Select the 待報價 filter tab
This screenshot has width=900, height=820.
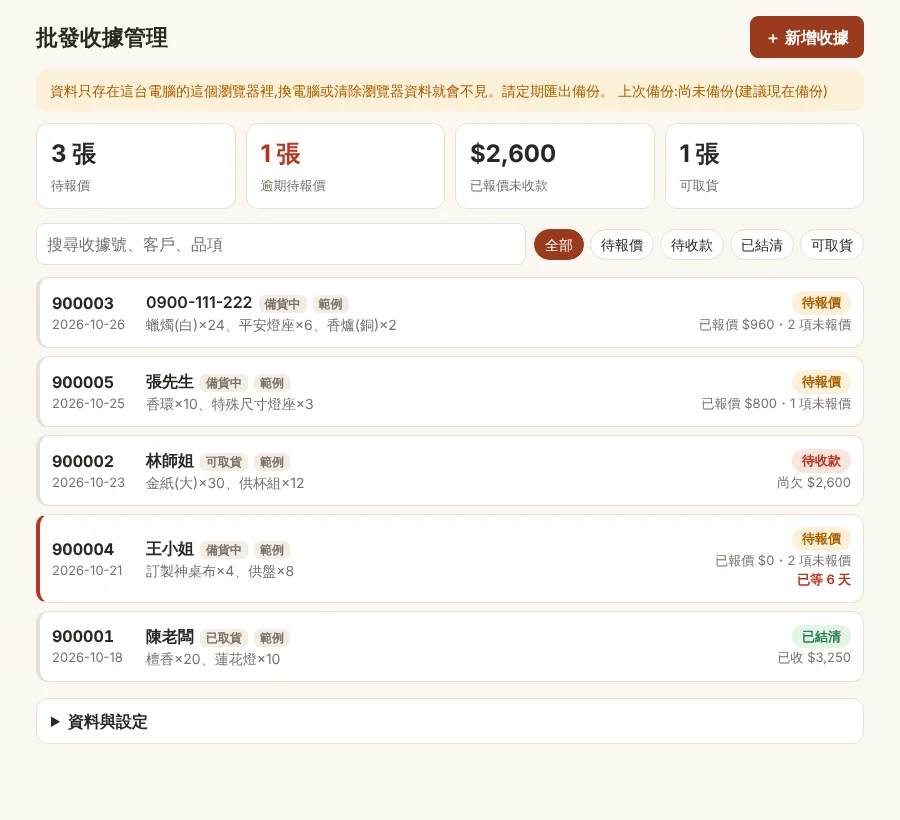coord(622,245)
